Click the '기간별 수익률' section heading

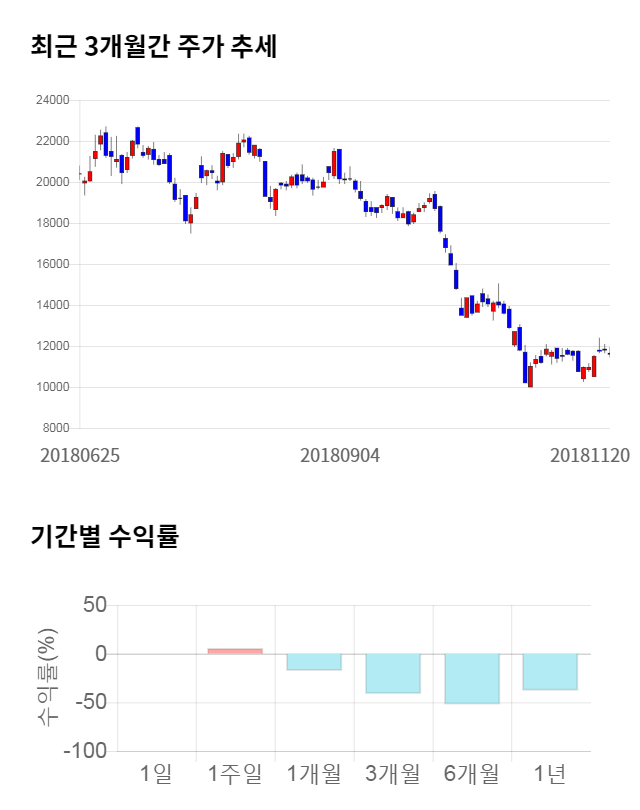click(x=104, y=536)
